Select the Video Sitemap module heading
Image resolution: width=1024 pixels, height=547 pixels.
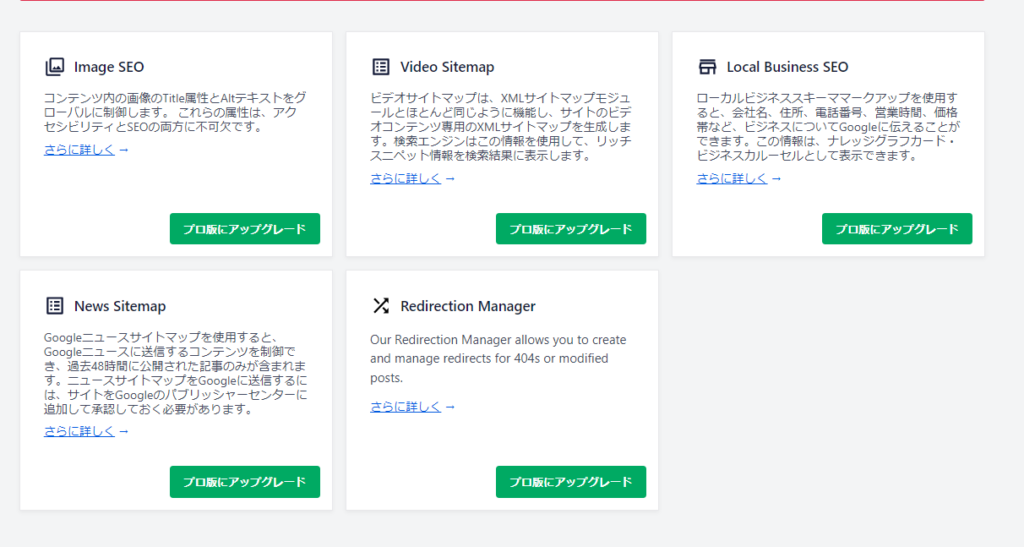click(x=447, y=67)
